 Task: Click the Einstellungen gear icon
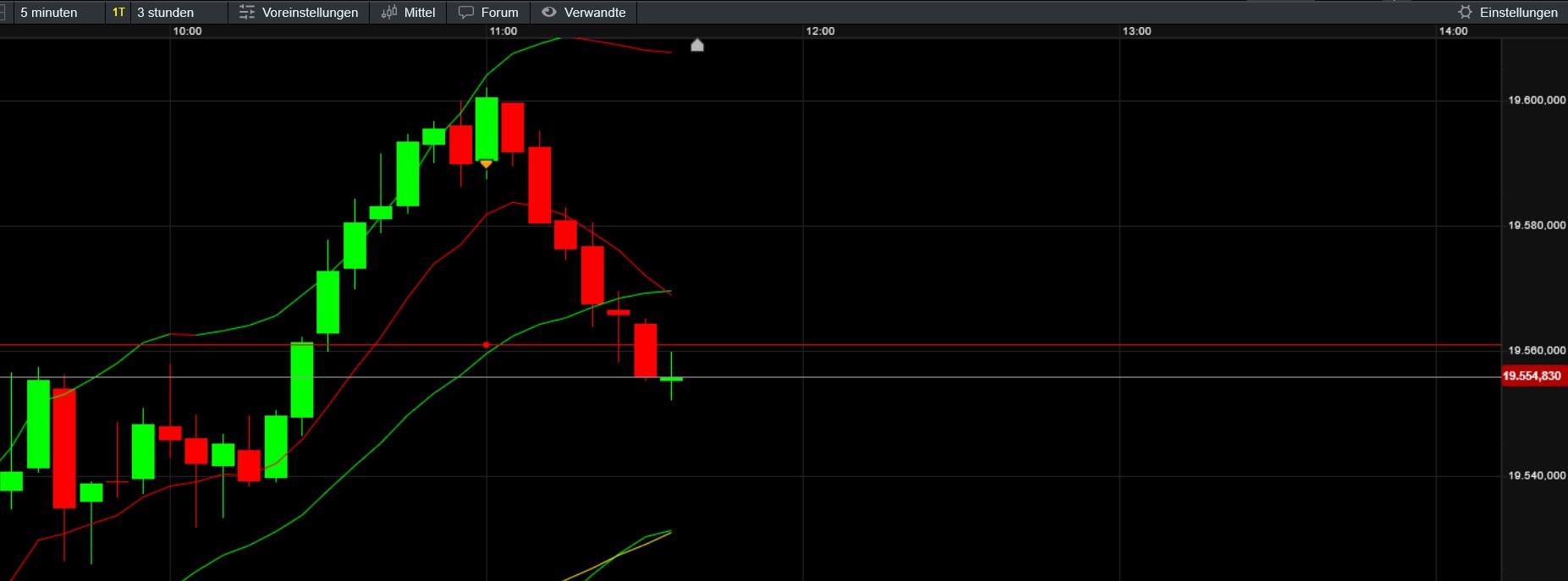coord(1466,12)
